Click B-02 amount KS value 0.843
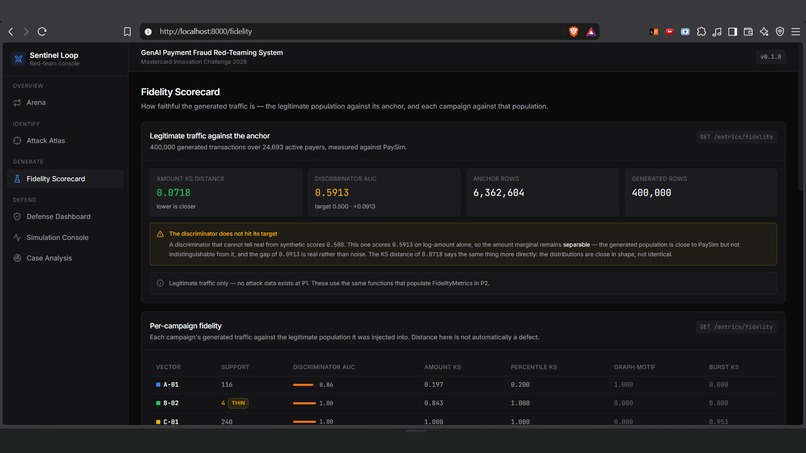The width and height of the screenshot is (806, 453). pyautogui.click(x=433, y=403)
